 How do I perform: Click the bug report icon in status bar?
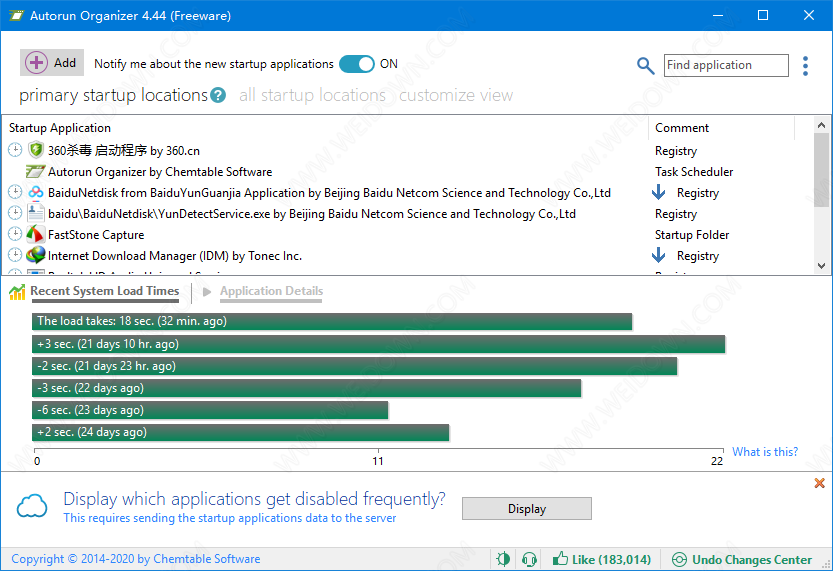[x=503, y=559]
